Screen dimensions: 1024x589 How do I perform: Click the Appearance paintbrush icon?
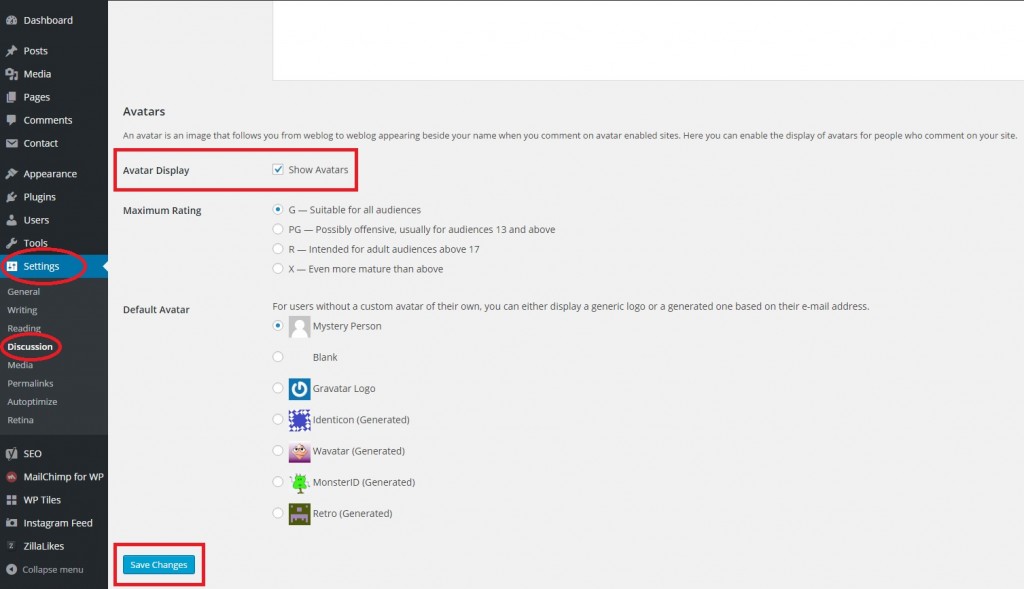pyautogui.click(x=11, y=174)
